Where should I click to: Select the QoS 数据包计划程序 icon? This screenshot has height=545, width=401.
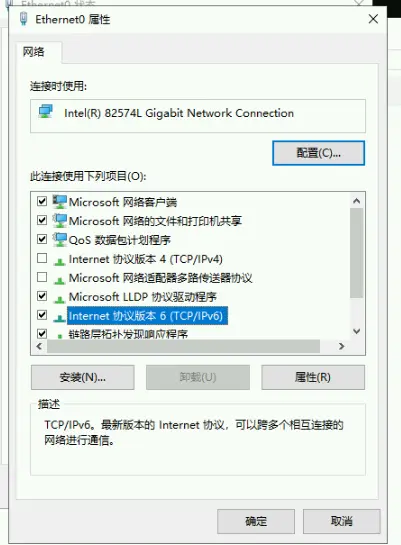click(59, 239)
